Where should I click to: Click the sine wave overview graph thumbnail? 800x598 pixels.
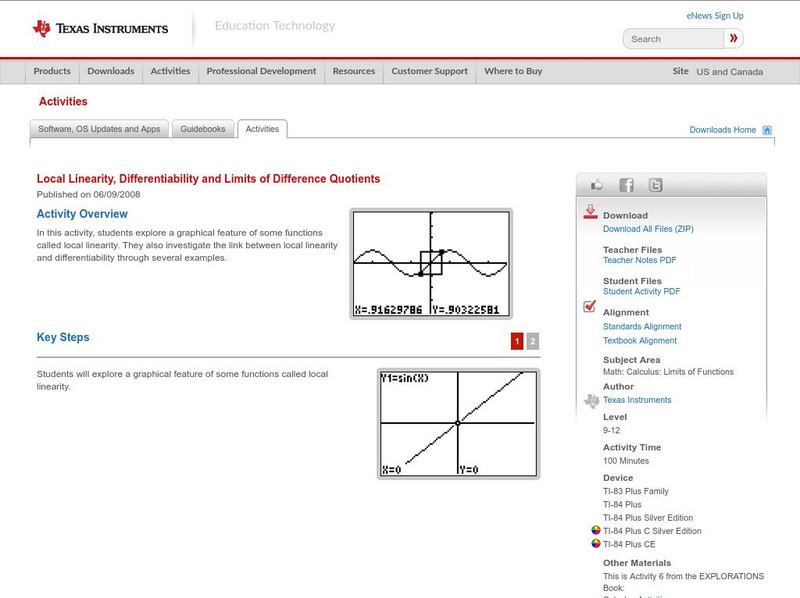(431, 264)
